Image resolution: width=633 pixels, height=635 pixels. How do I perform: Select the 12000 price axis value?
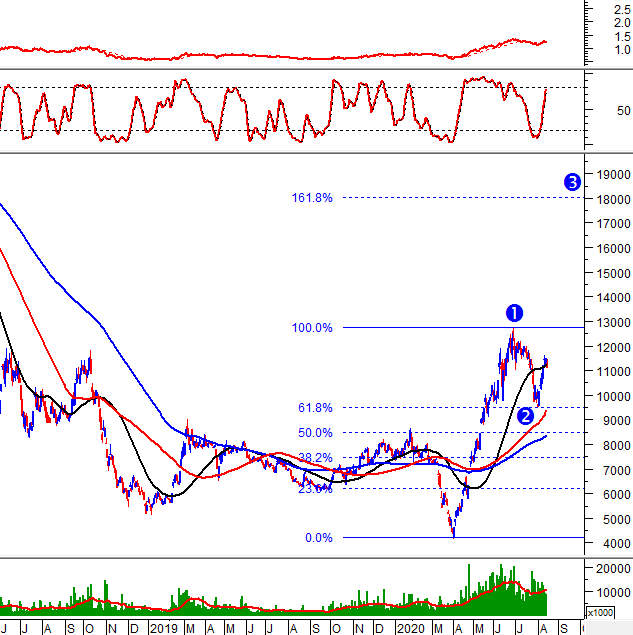(x=613, y=347)
